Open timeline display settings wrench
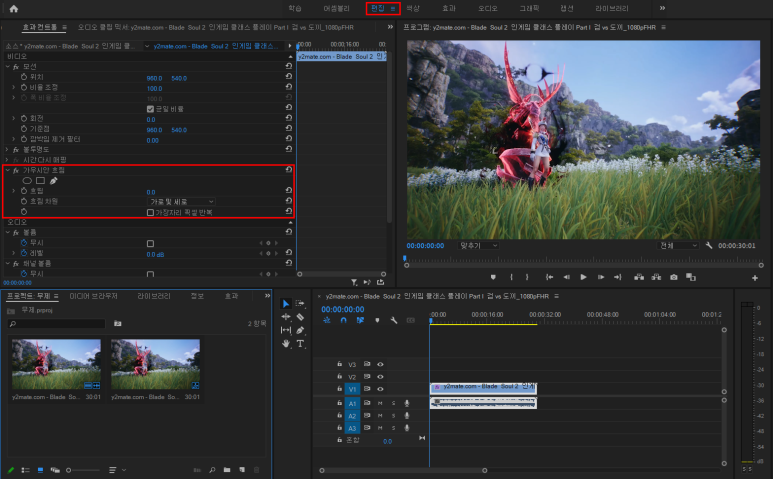The height and width of the screenshot is (479, 773). (394, 320)
